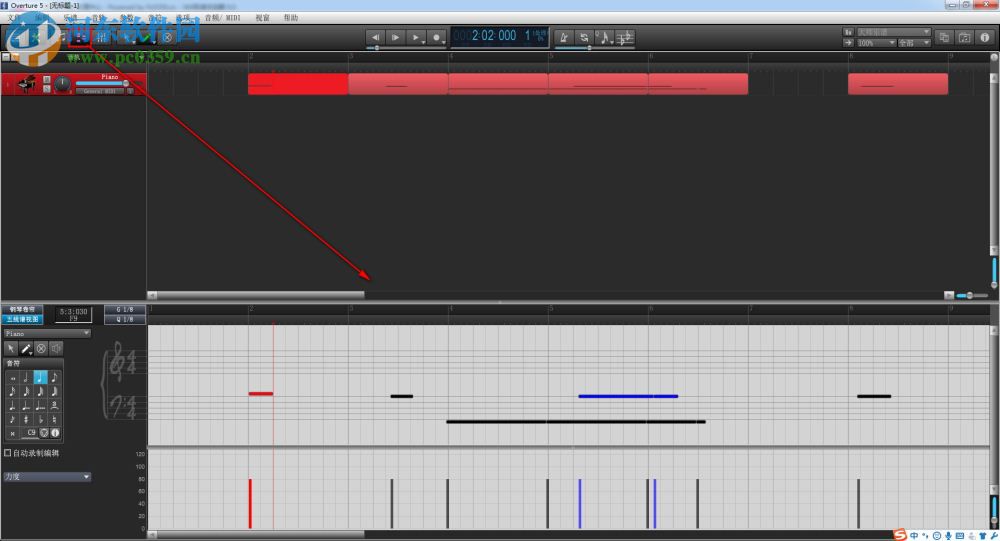Click the green checkmark toolbar icon

[146, 38]
